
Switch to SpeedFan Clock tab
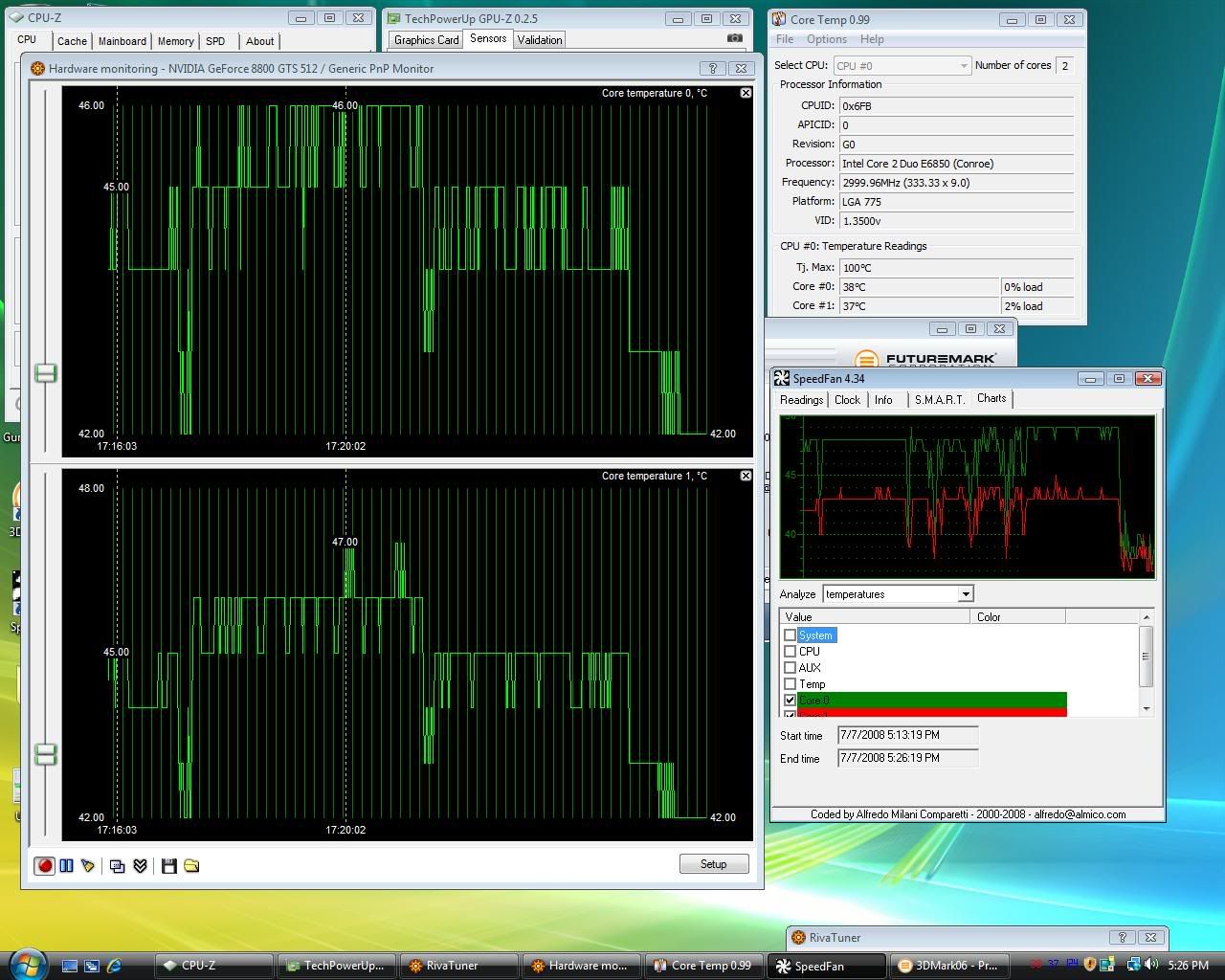click(847, 400)
